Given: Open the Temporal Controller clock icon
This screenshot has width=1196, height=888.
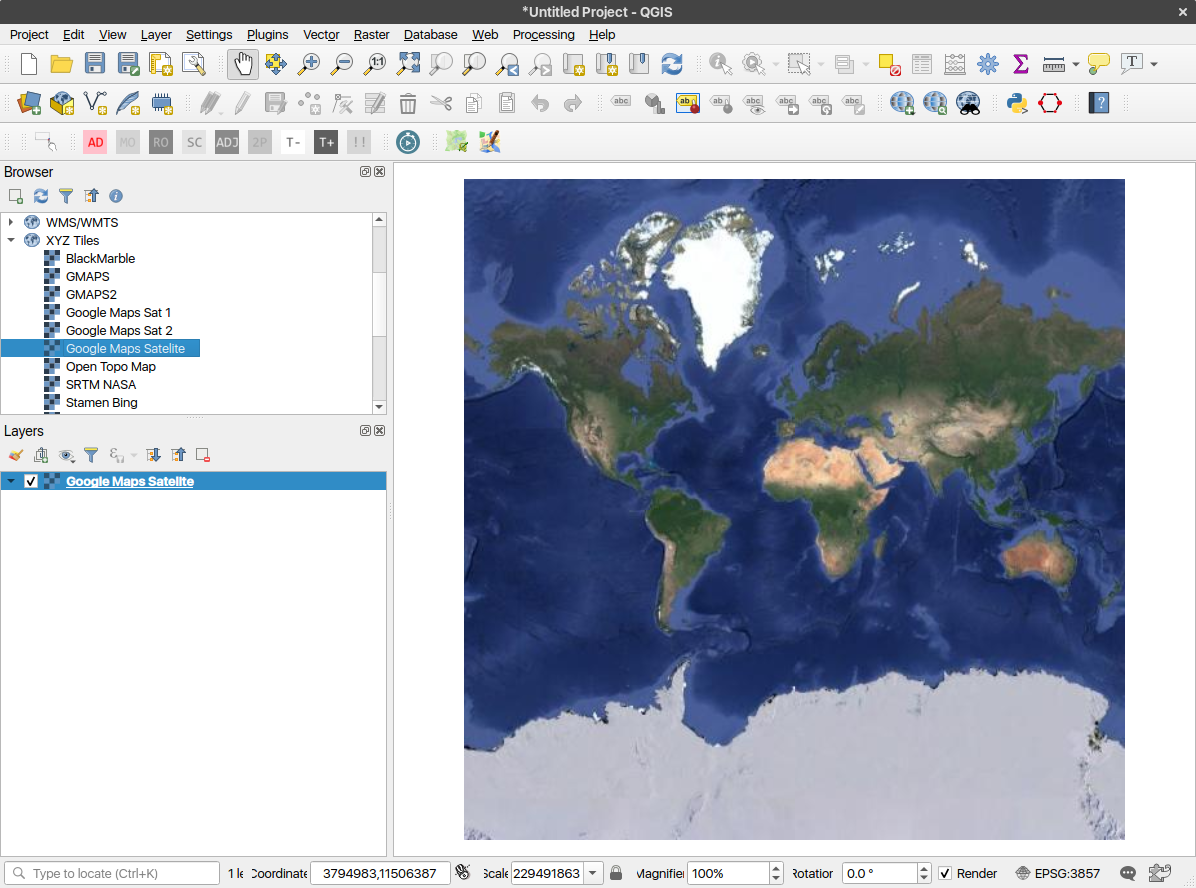Looking at the screenshot, I should 408,142.
